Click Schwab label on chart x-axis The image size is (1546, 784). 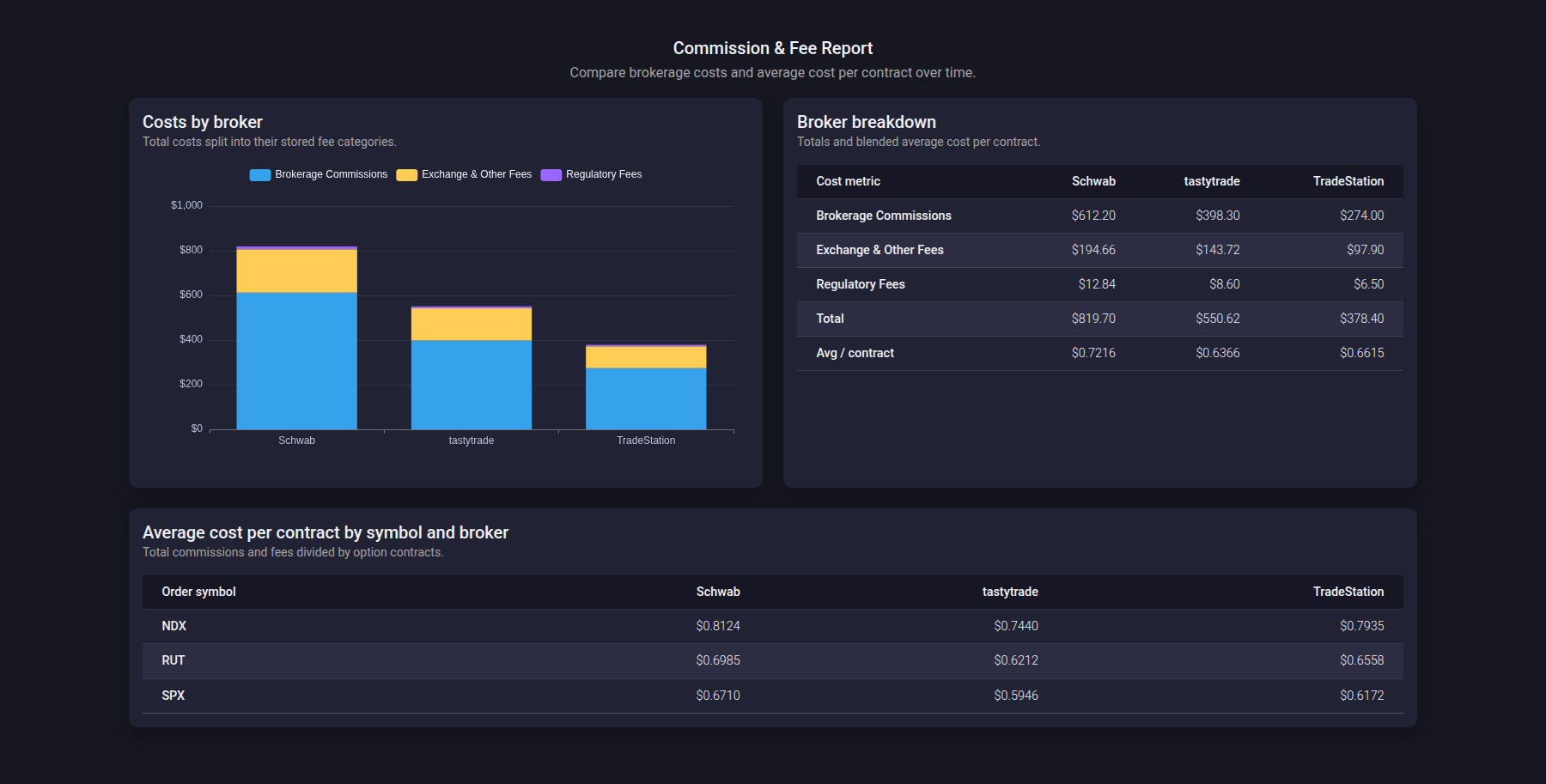coord(297,441)
